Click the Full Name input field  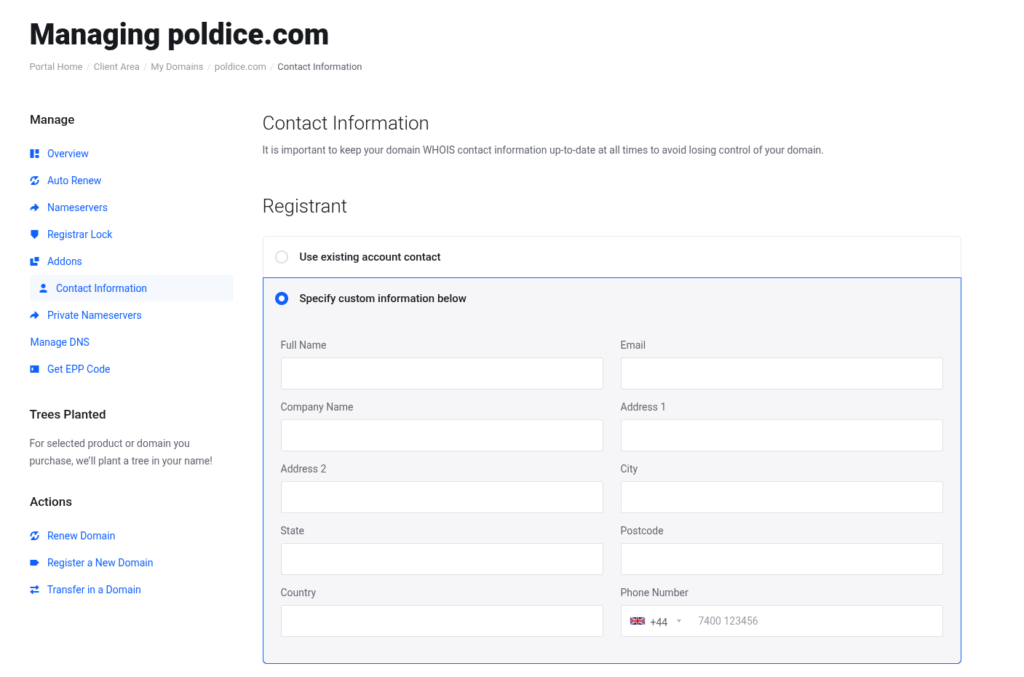(442, 374)
